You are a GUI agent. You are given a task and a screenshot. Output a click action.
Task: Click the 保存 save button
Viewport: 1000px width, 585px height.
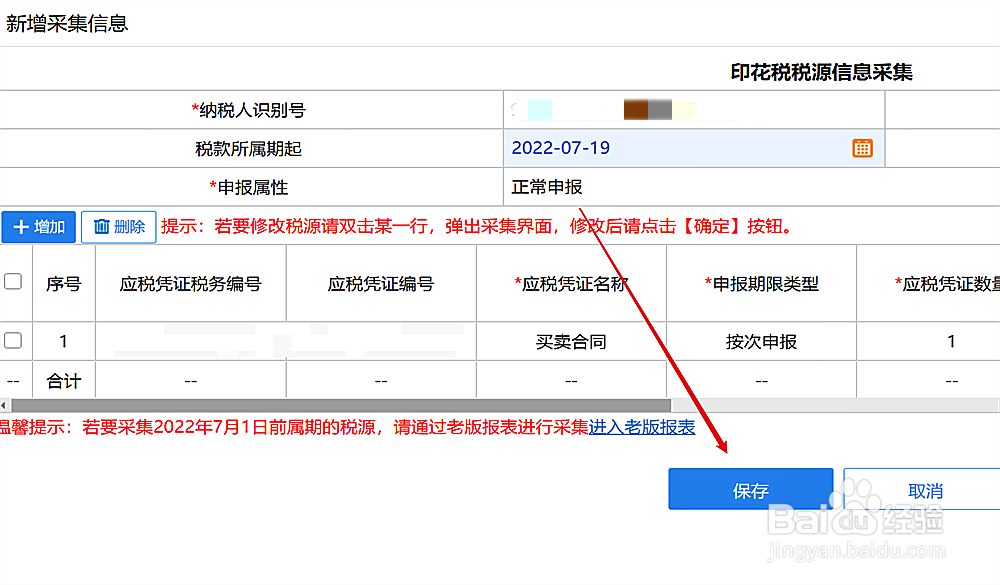tap(751, 489)
